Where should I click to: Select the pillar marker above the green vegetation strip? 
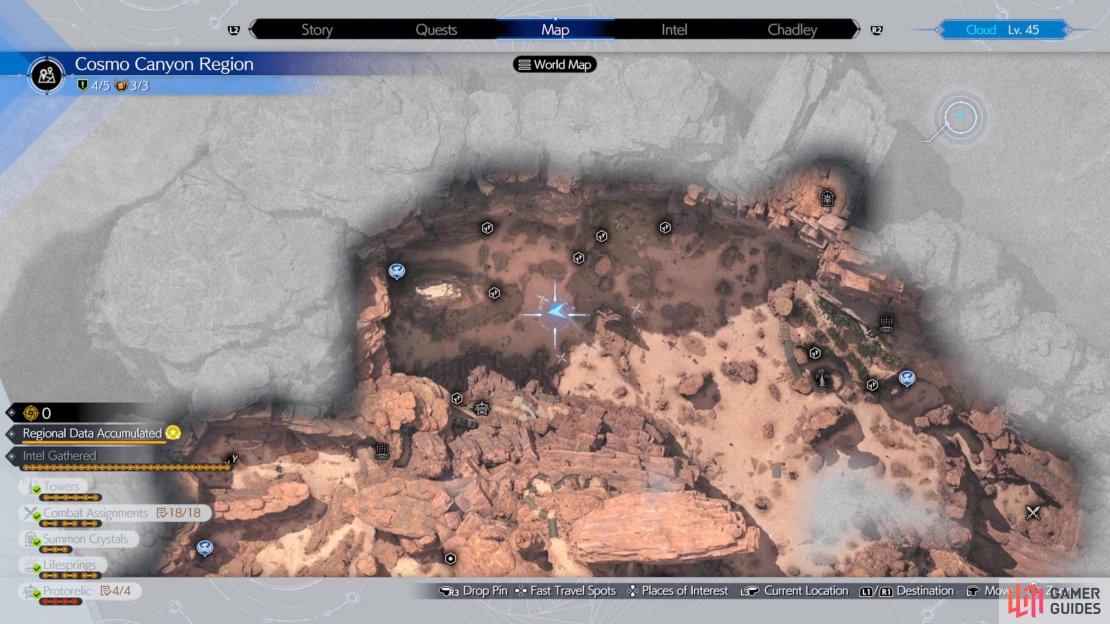click(x=886, y=323)
